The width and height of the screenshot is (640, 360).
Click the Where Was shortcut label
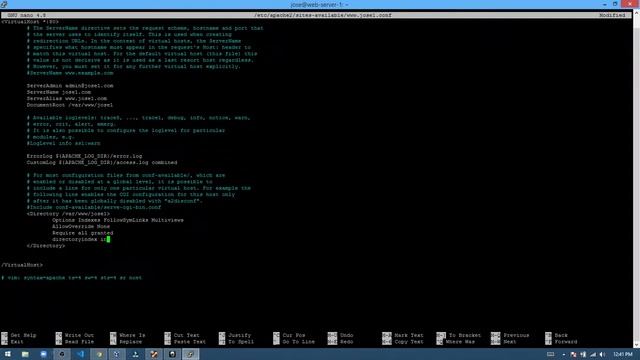click(460, 342)
